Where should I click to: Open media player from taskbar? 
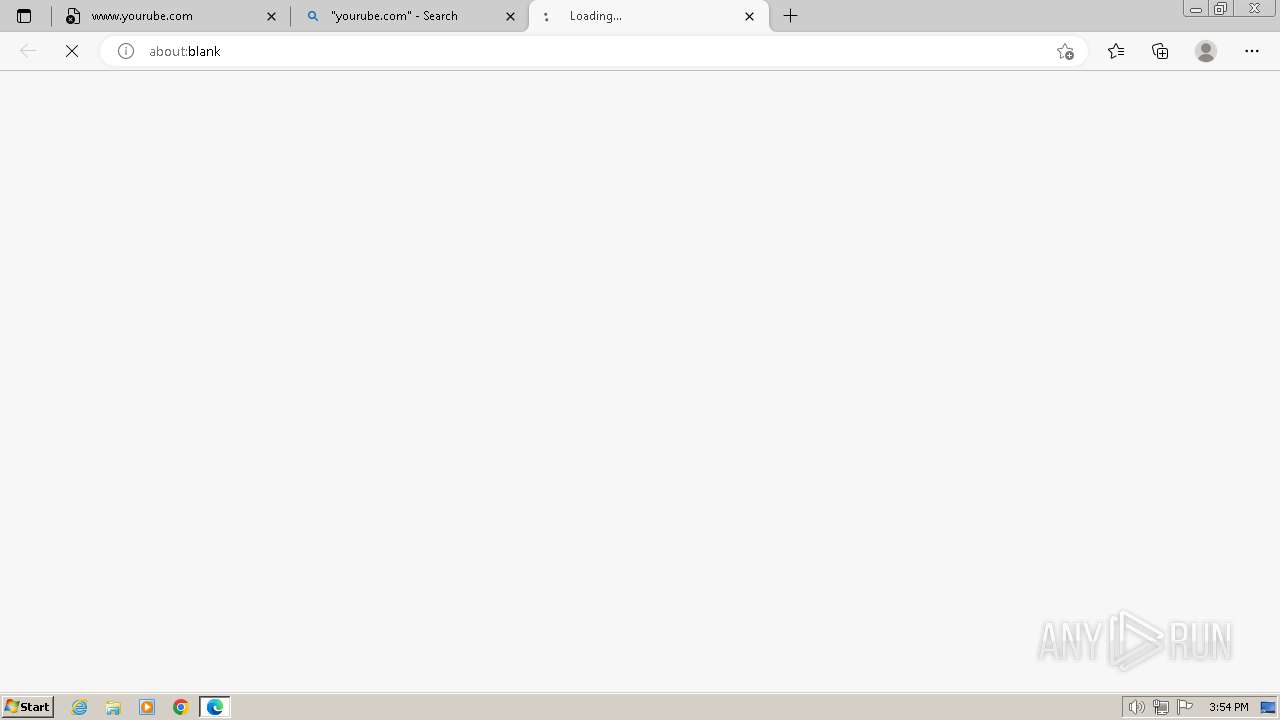pyautogui.click(x=147, y=707)
